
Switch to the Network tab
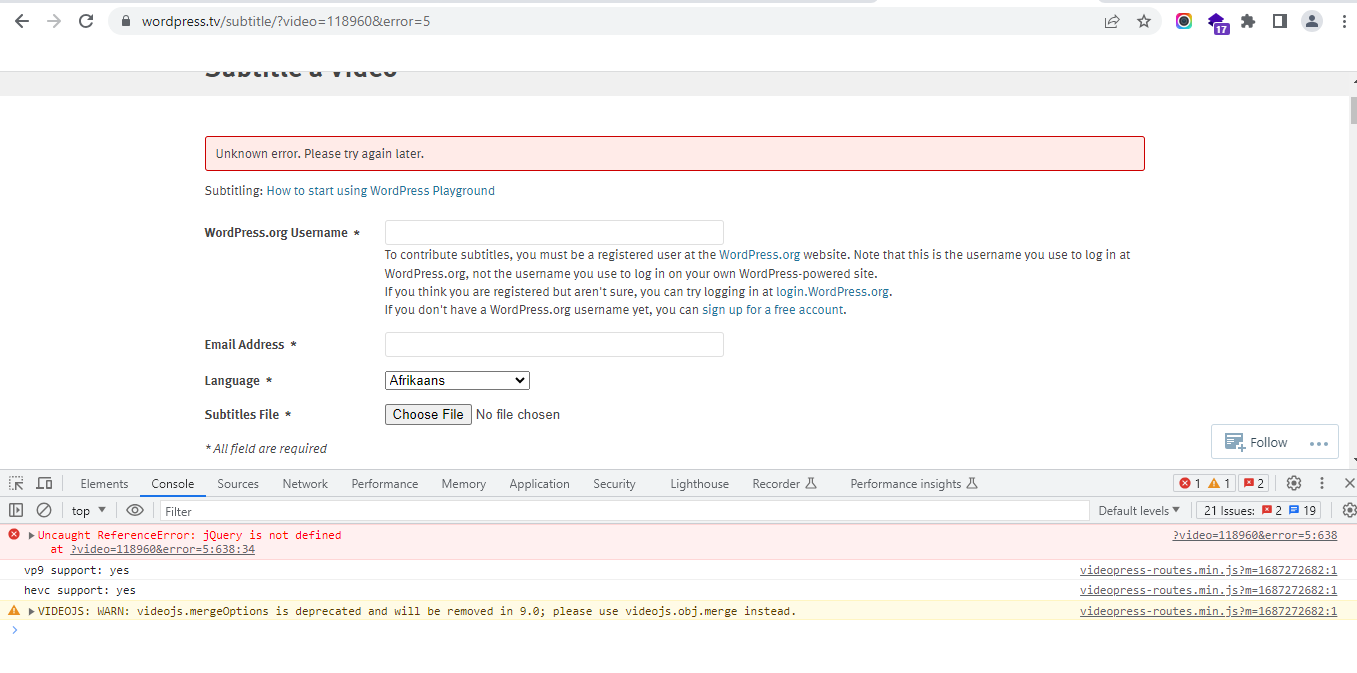pyautogui.click(x=305, y=483)
